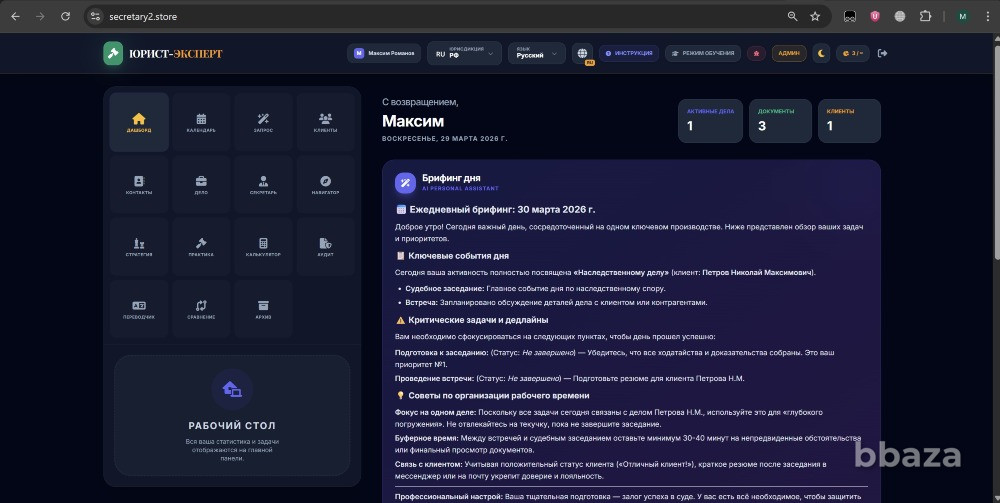Open the Навигатор compass tile

[325, 185]
